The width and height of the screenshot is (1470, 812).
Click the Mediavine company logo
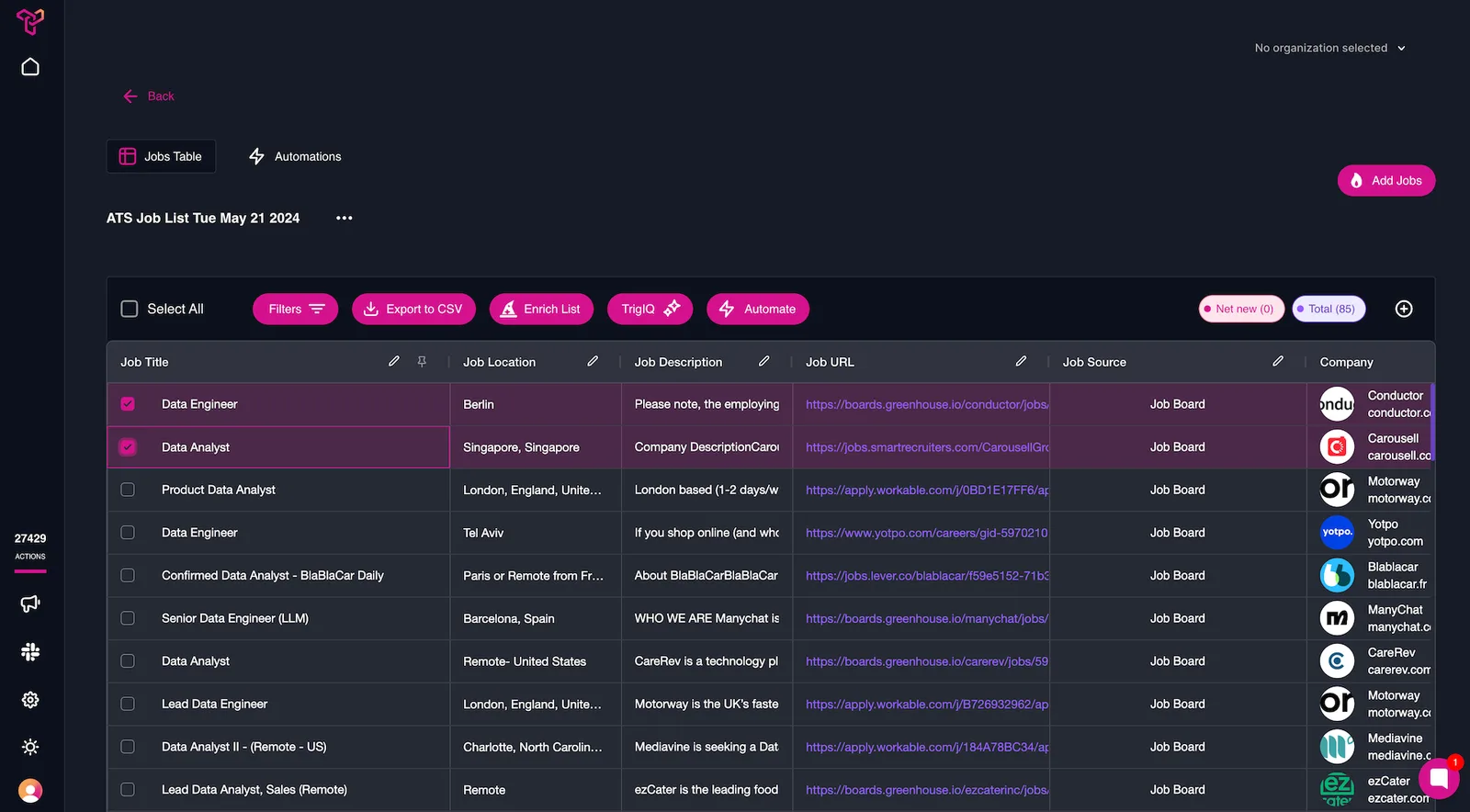pyautogui.click(x=1337, y=747)
